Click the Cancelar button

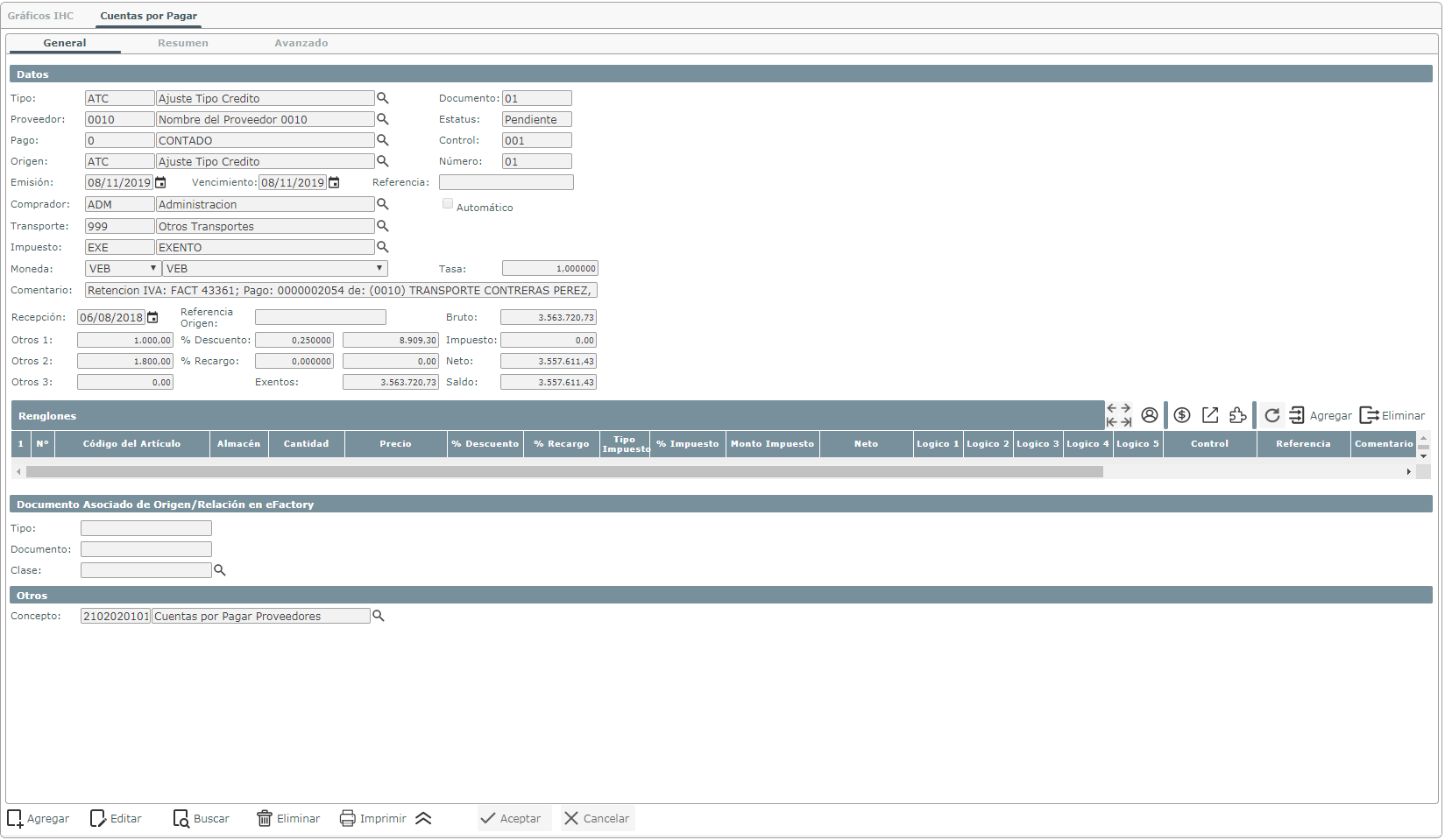pos(597,819)
